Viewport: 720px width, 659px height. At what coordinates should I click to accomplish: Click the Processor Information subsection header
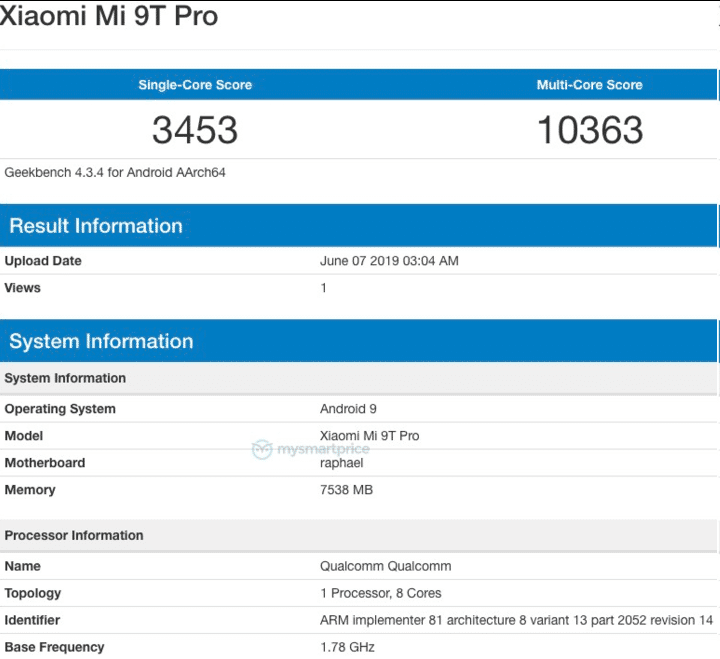[x=74, y=535]
